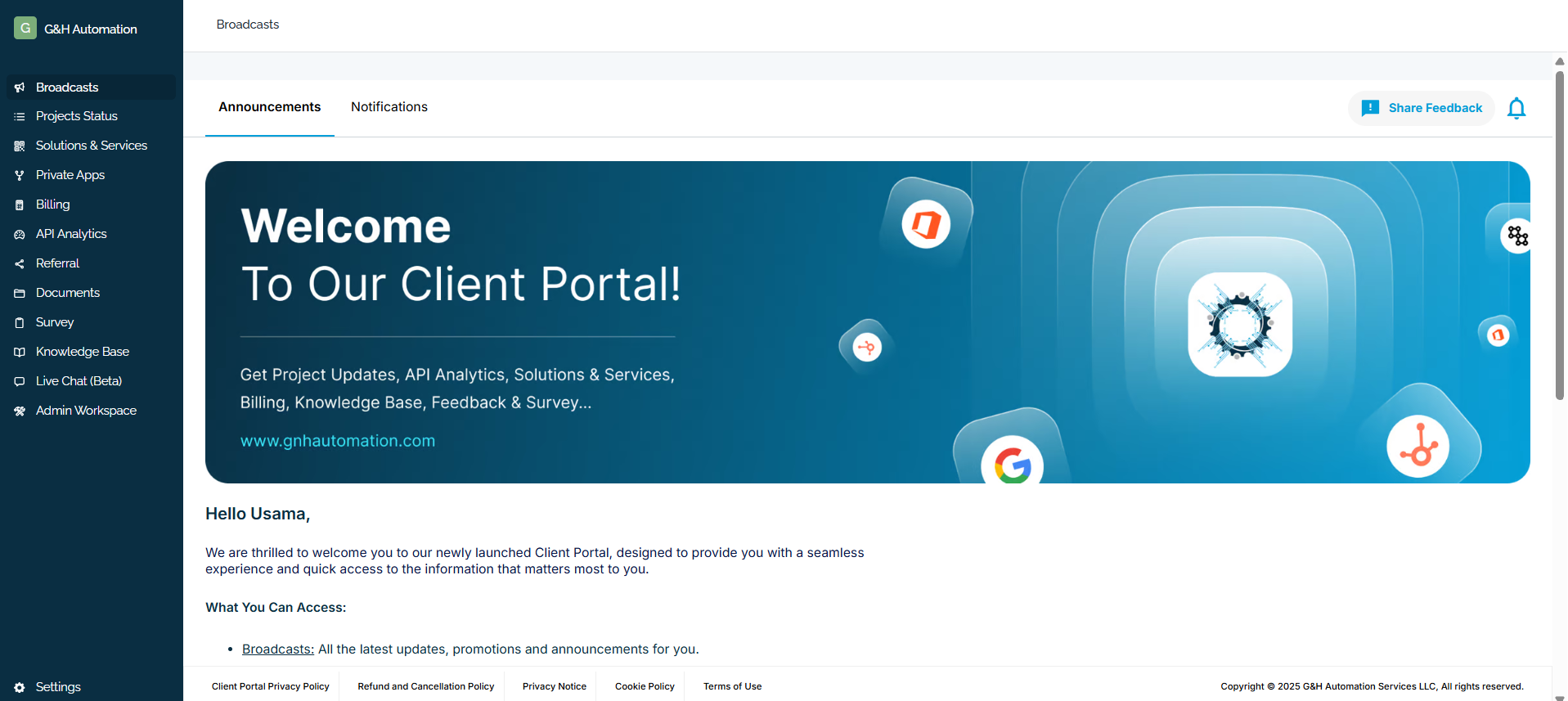Screen dimensions: 1568x701
Task: Select the Announcements tab
Action: 269,107
